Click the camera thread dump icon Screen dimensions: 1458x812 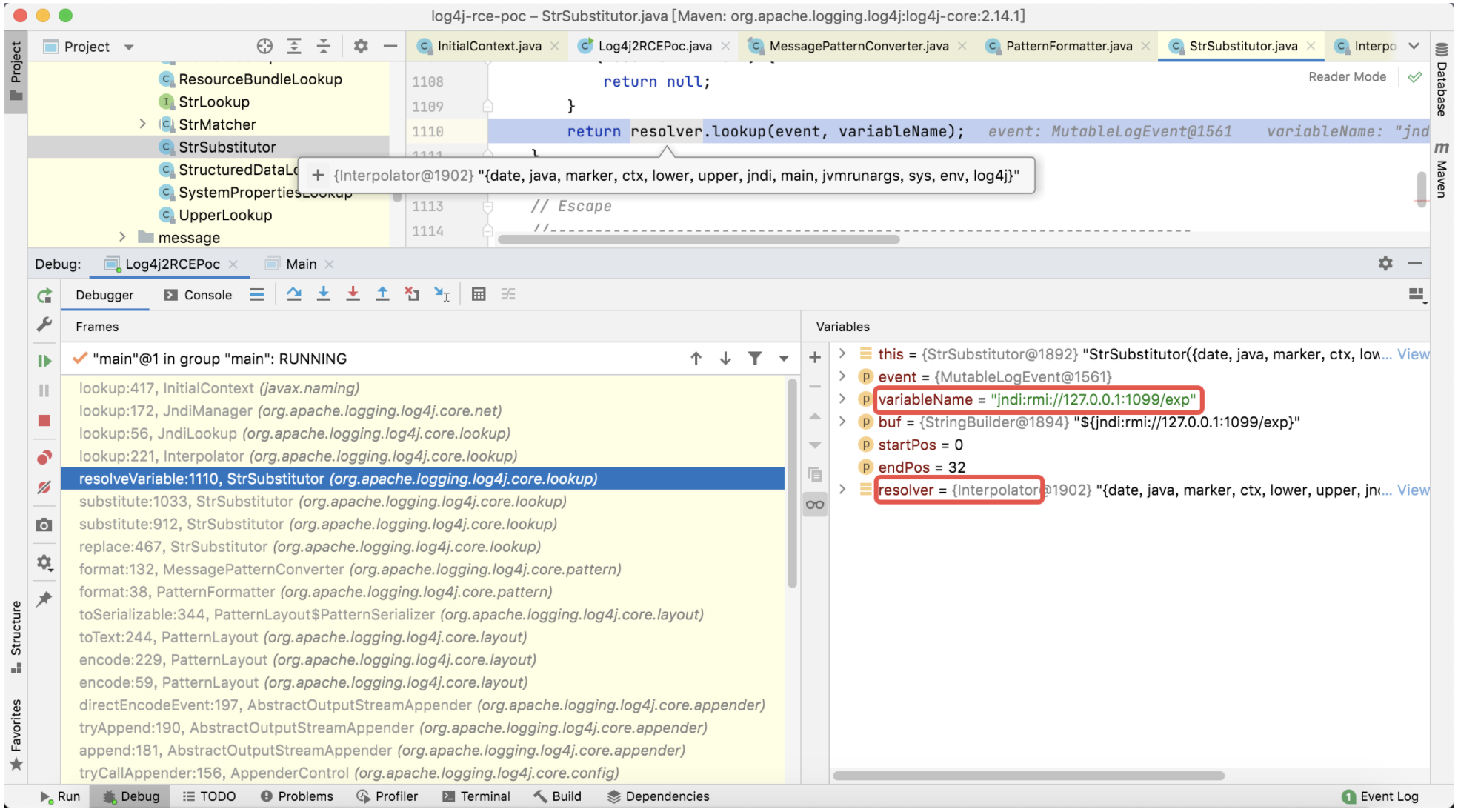(x=44, y=525)
